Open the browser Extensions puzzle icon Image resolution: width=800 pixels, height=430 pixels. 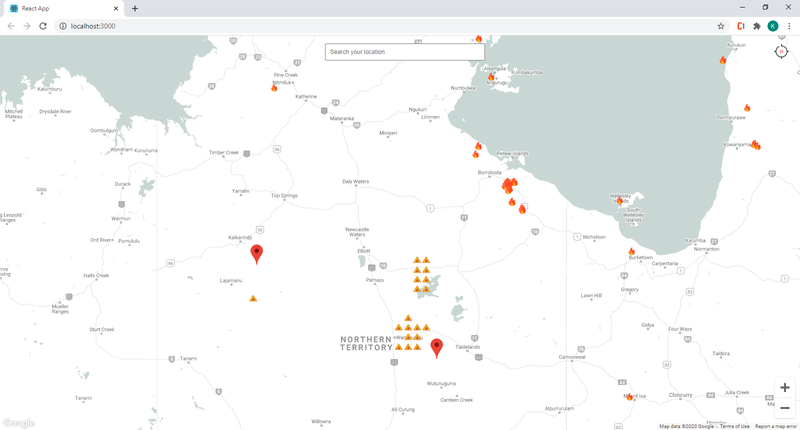(x=757, y=25)
